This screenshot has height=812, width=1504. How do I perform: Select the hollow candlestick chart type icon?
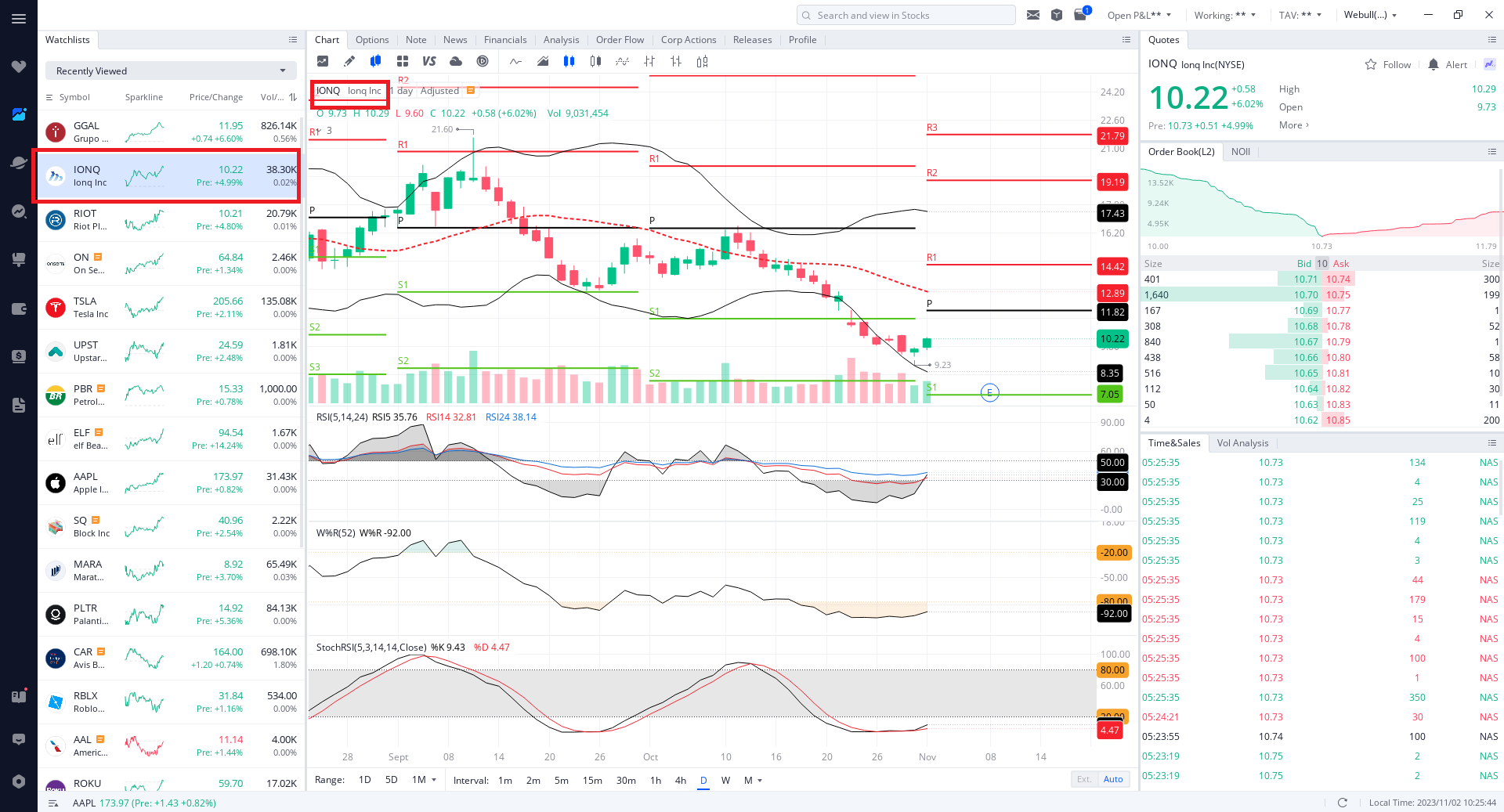pyautogui.click(x=595, y=61)
